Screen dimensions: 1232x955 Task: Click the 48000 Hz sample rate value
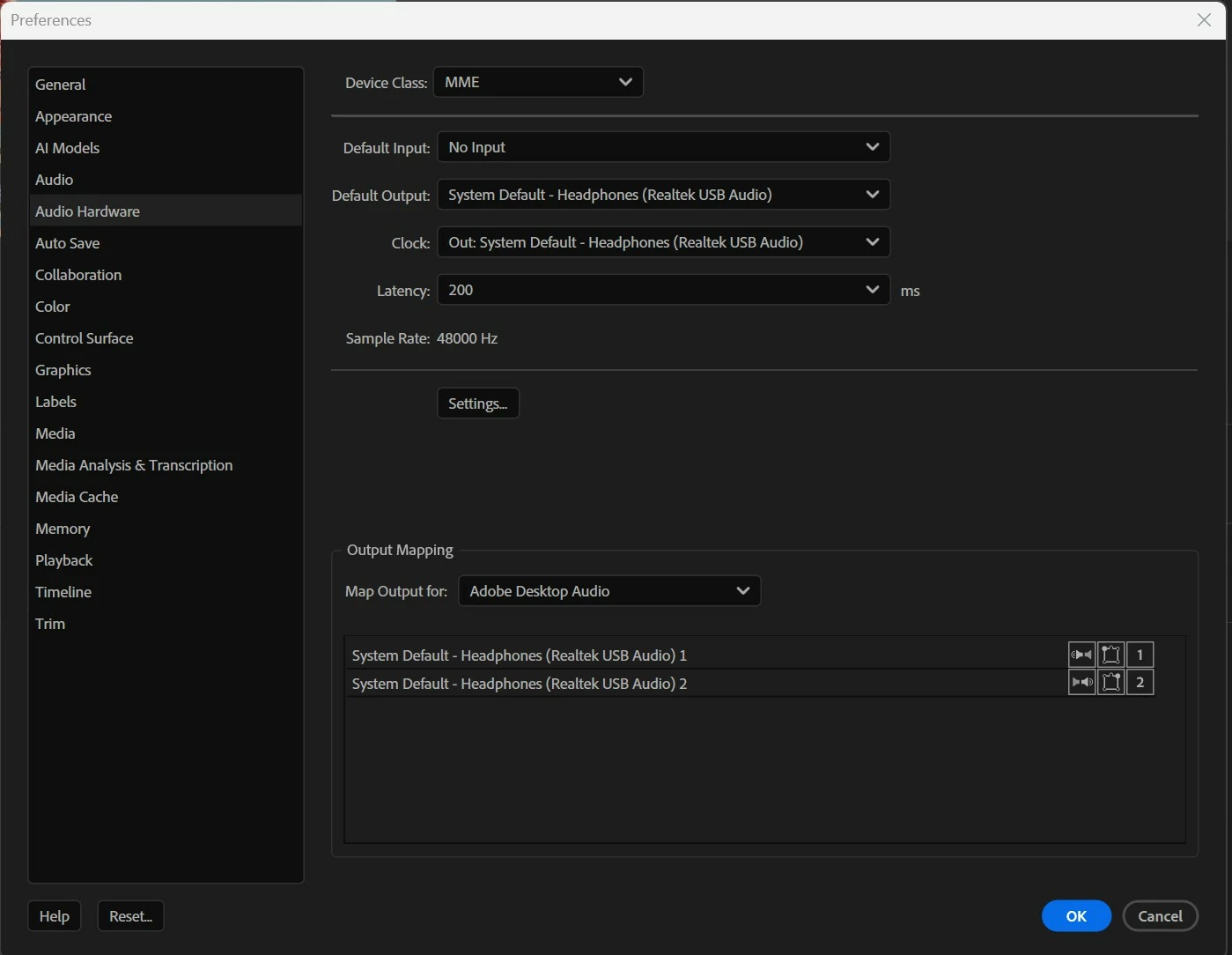[467, 338]
